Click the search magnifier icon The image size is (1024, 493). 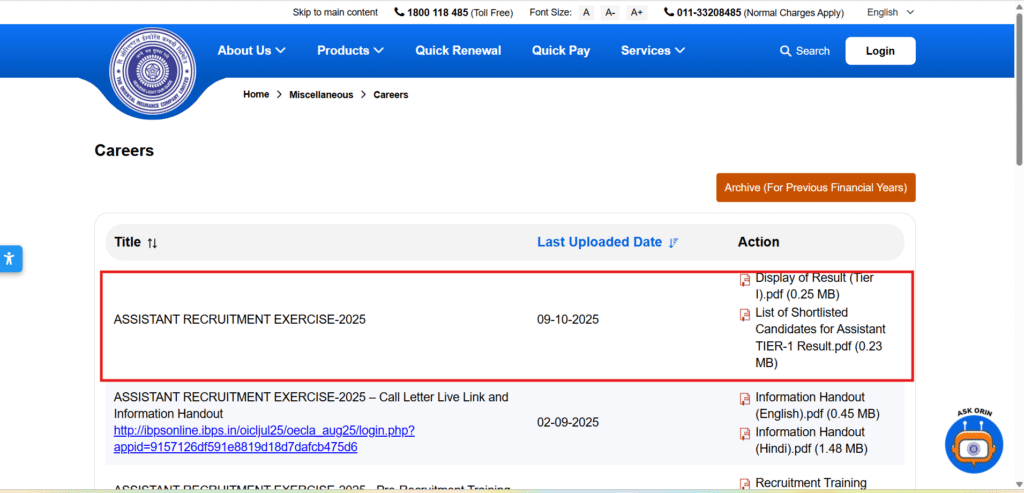coord(786,51)
